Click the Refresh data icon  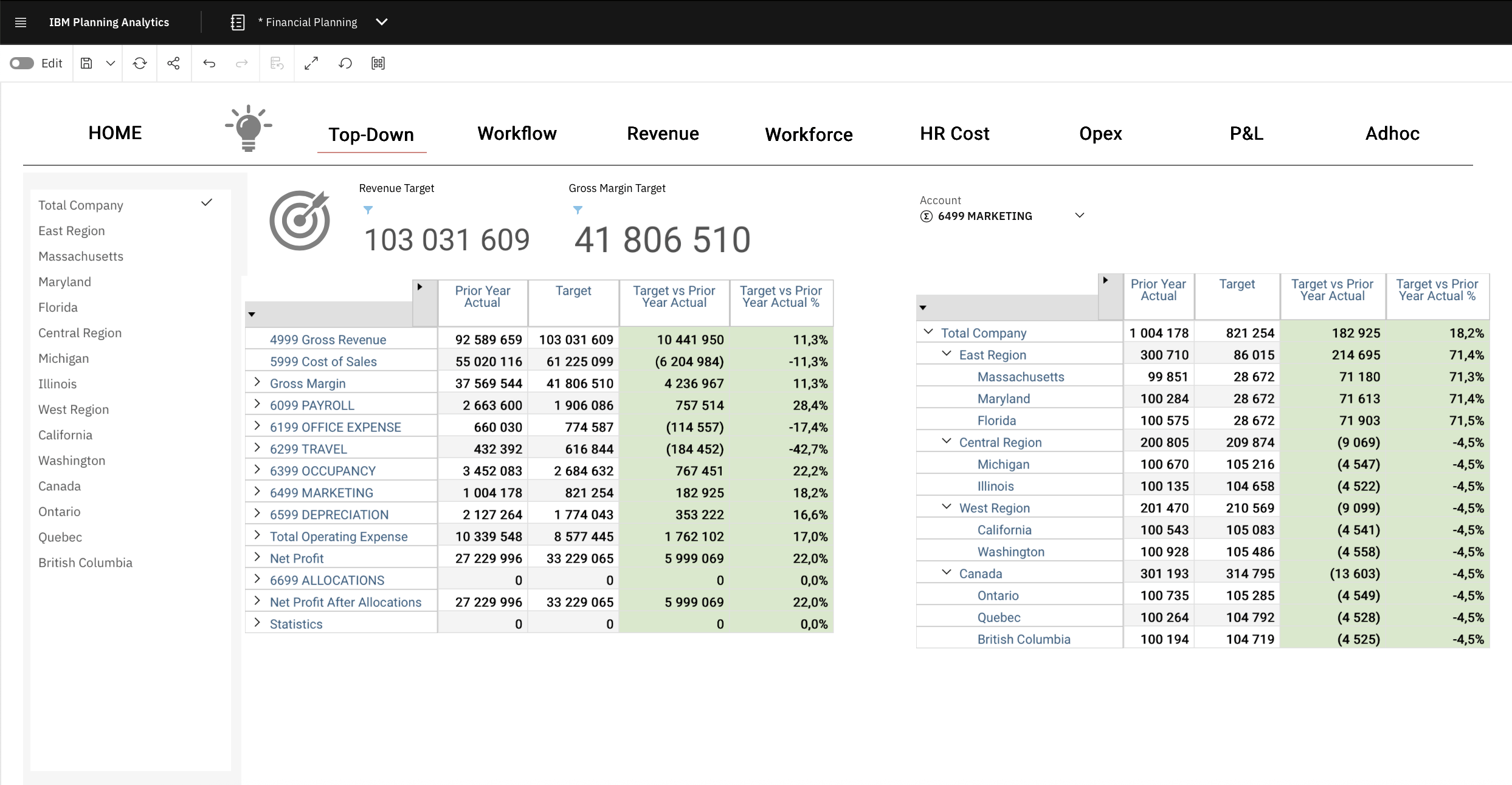[140, 63]
